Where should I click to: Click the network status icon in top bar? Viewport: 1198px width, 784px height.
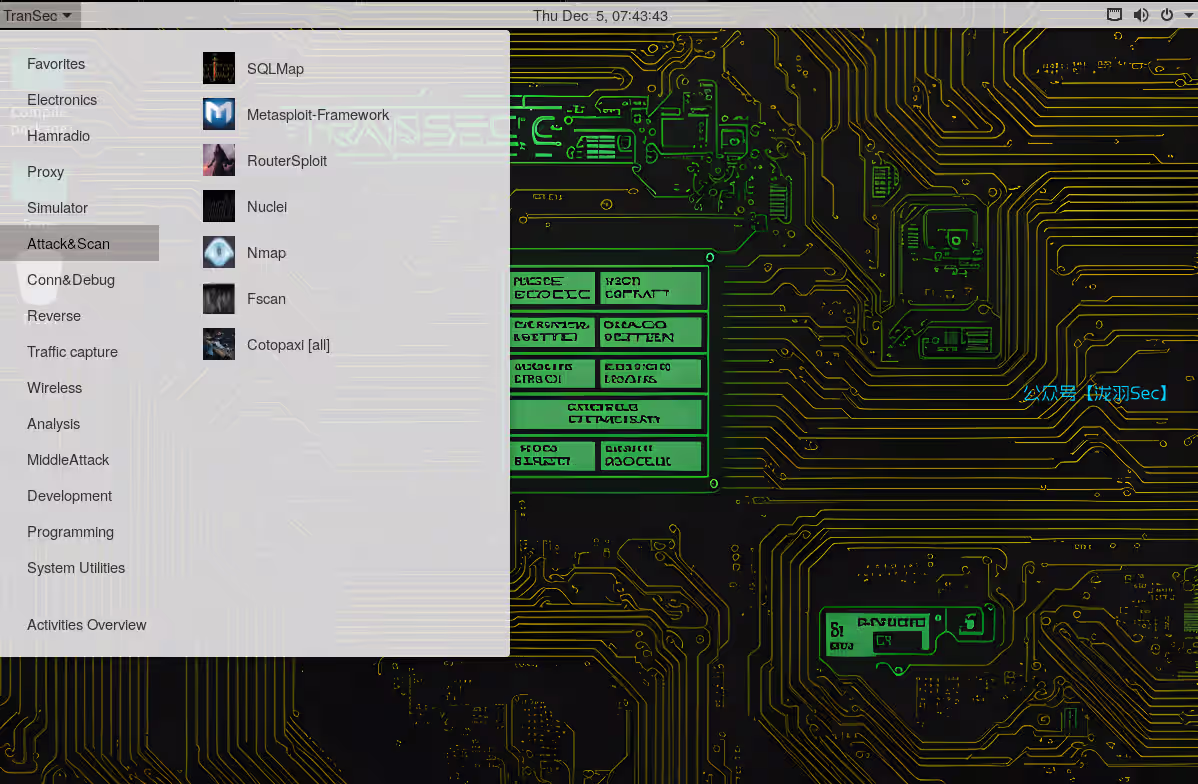click(1115, 15)
